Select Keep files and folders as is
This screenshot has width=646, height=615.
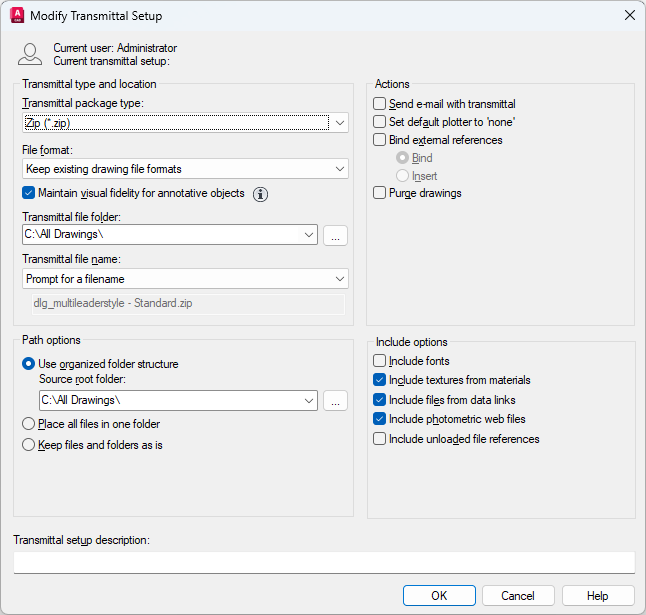pos(29,445)
